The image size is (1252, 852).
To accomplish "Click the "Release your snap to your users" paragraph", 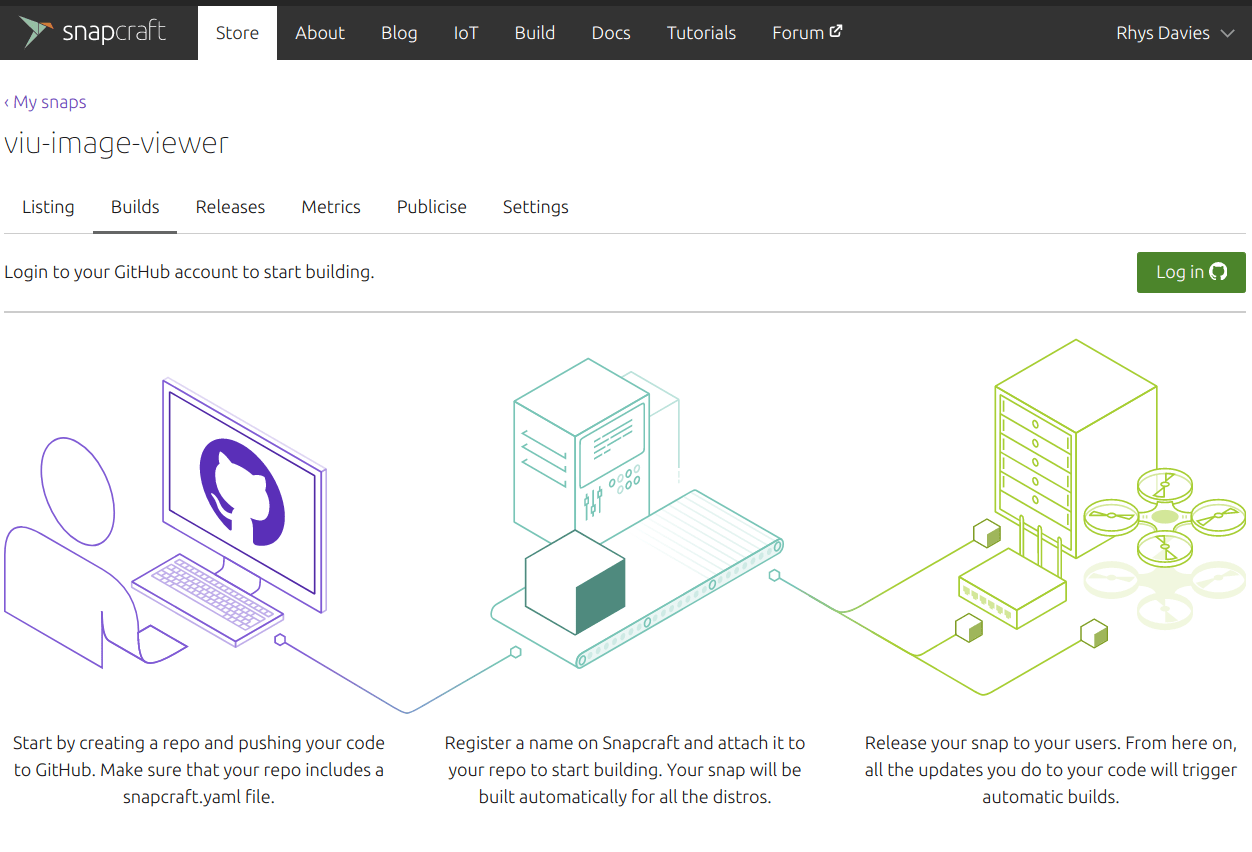I will point(1051,771).
